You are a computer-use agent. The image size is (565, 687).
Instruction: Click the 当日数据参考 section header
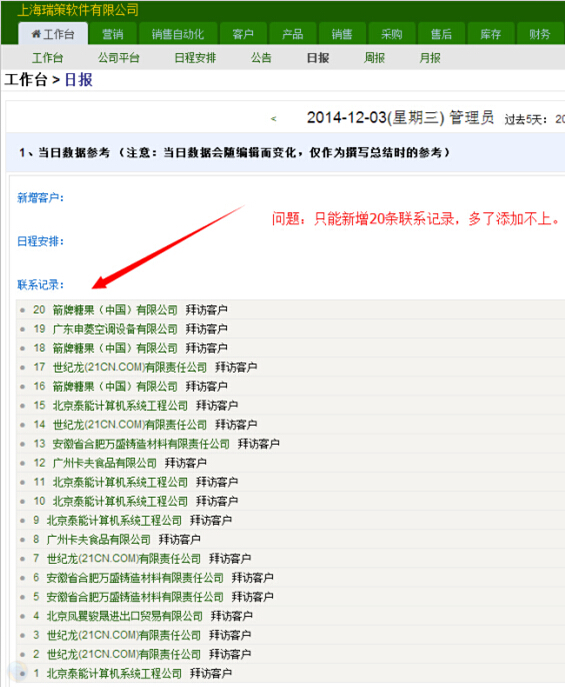click(234, 152)
